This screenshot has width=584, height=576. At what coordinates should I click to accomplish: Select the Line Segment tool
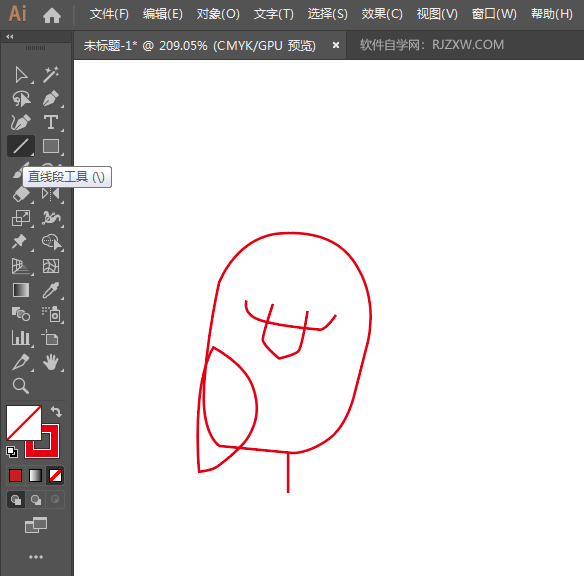point(21,146)
